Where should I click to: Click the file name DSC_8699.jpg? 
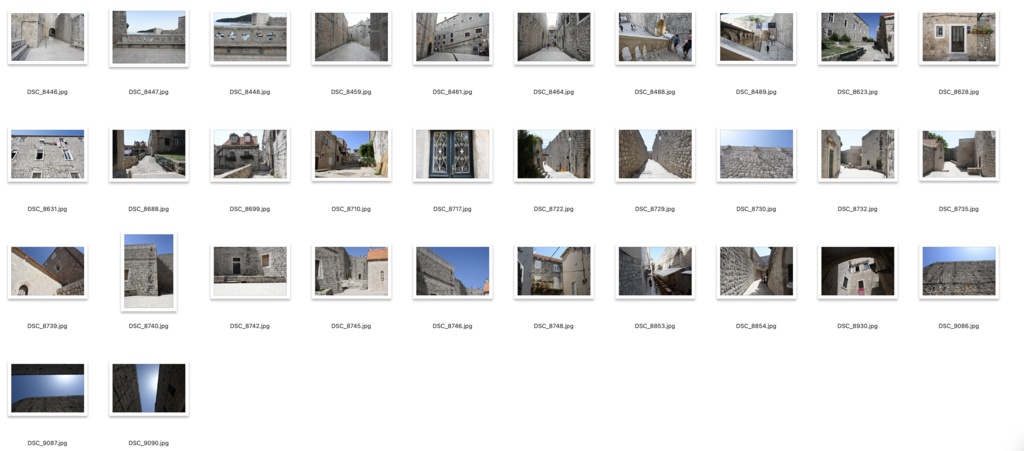click(249, 209)
